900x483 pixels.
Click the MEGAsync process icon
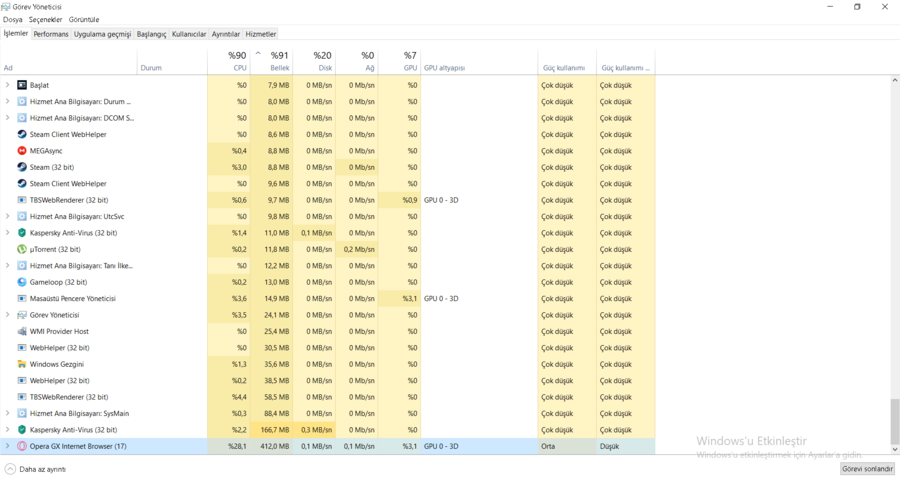[22, 151]
